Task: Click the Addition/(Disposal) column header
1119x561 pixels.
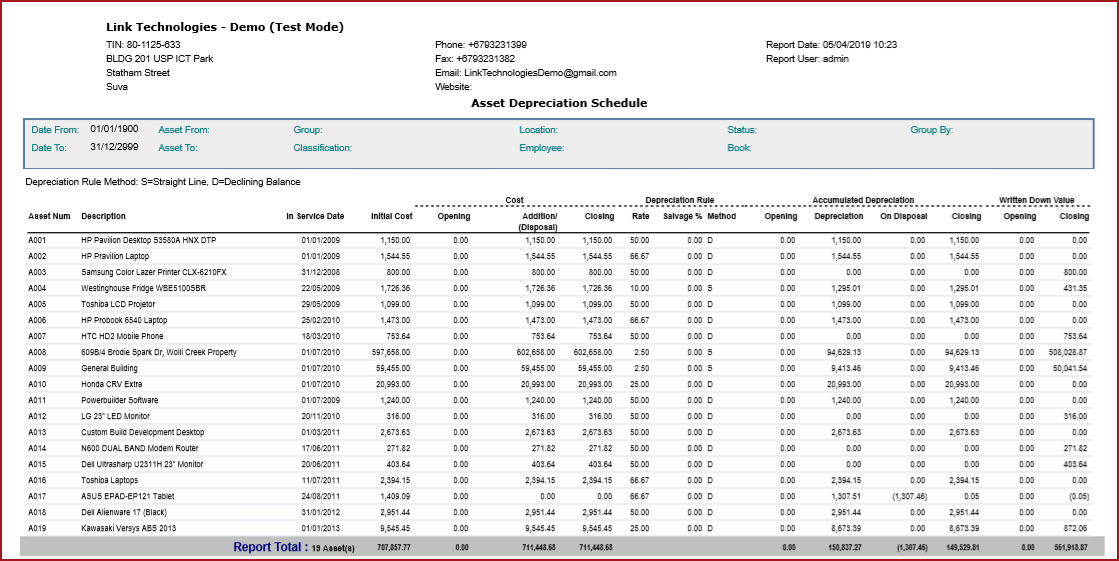Action: 540,221
